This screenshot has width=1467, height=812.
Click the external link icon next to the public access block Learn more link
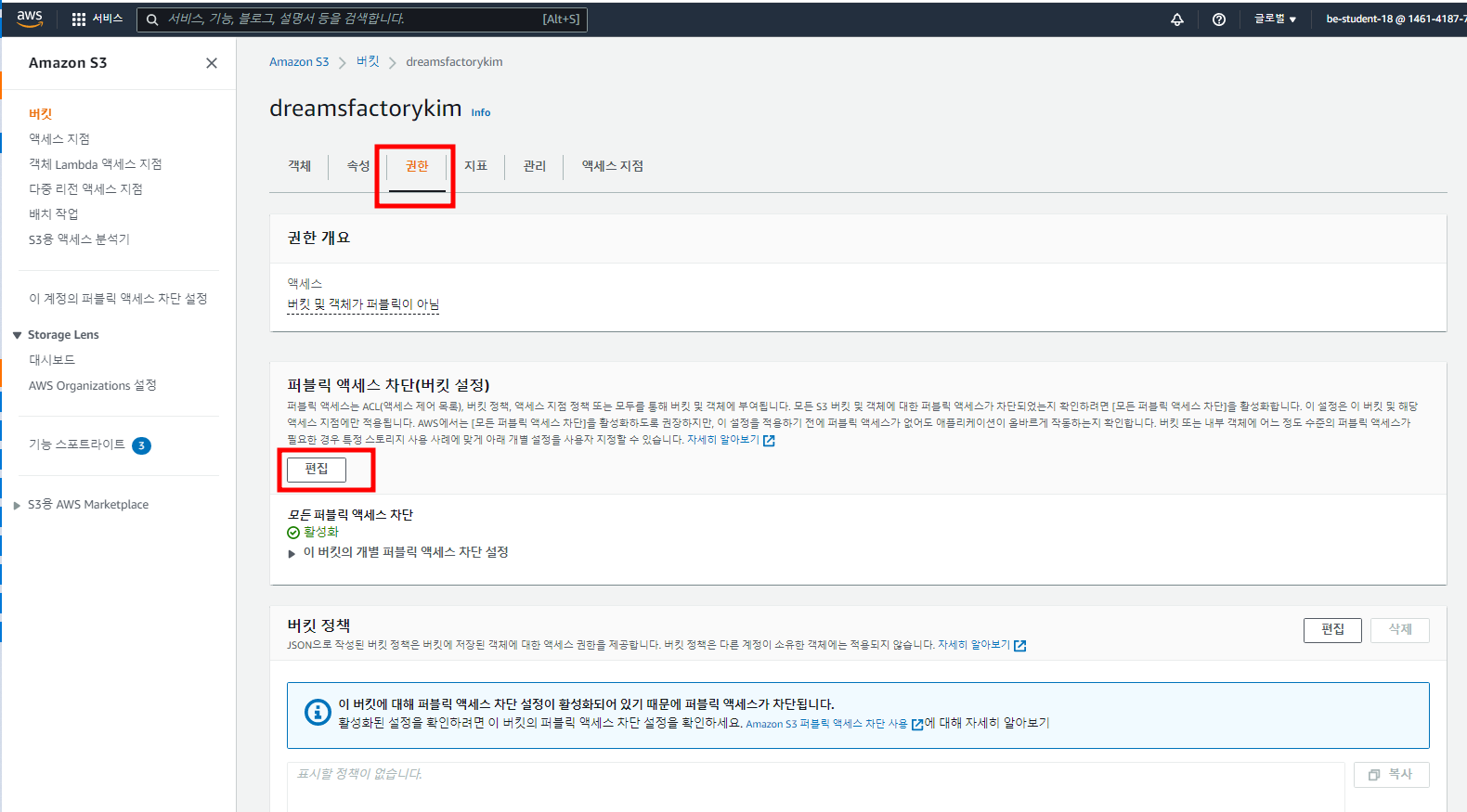point(769,441)
